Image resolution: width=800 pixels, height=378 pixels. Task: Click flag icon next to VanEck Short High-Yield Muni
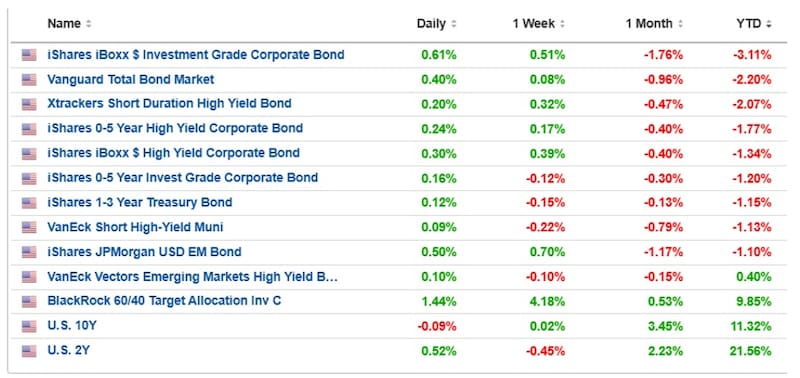click(x=29, y=228)
